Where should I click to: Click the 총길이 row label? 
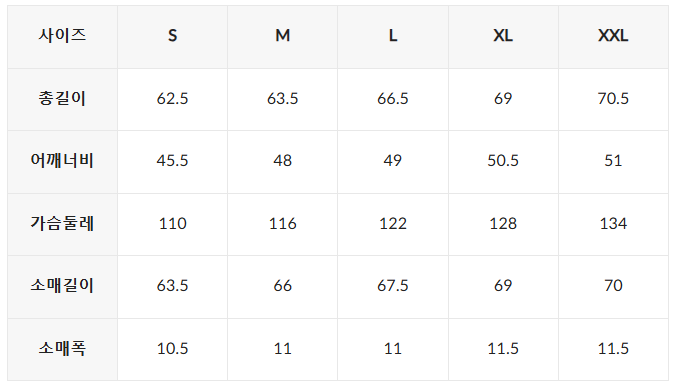(62, 99)
